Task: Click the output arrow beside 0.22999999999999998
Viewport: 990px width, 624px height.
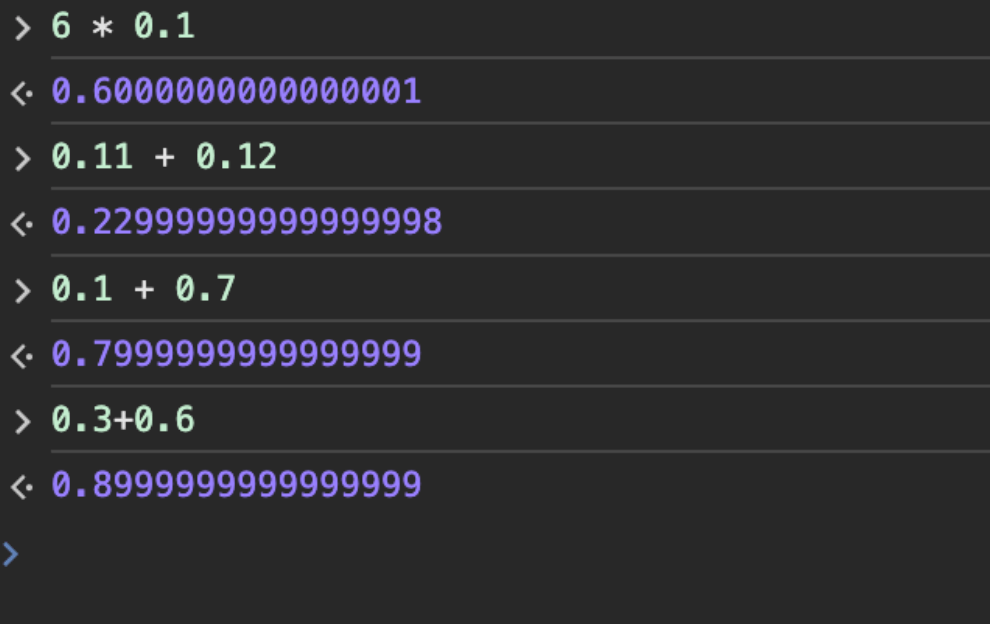Action: click(x=22, y=224)
